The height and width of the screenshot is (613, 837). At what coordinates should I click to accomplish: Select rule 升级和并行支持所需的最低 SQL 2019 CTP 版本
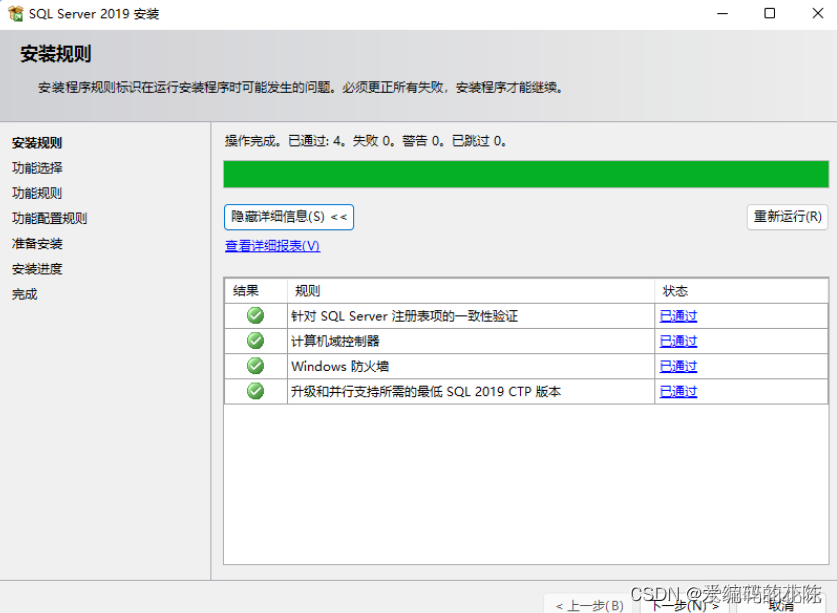(x=425, y=391)
